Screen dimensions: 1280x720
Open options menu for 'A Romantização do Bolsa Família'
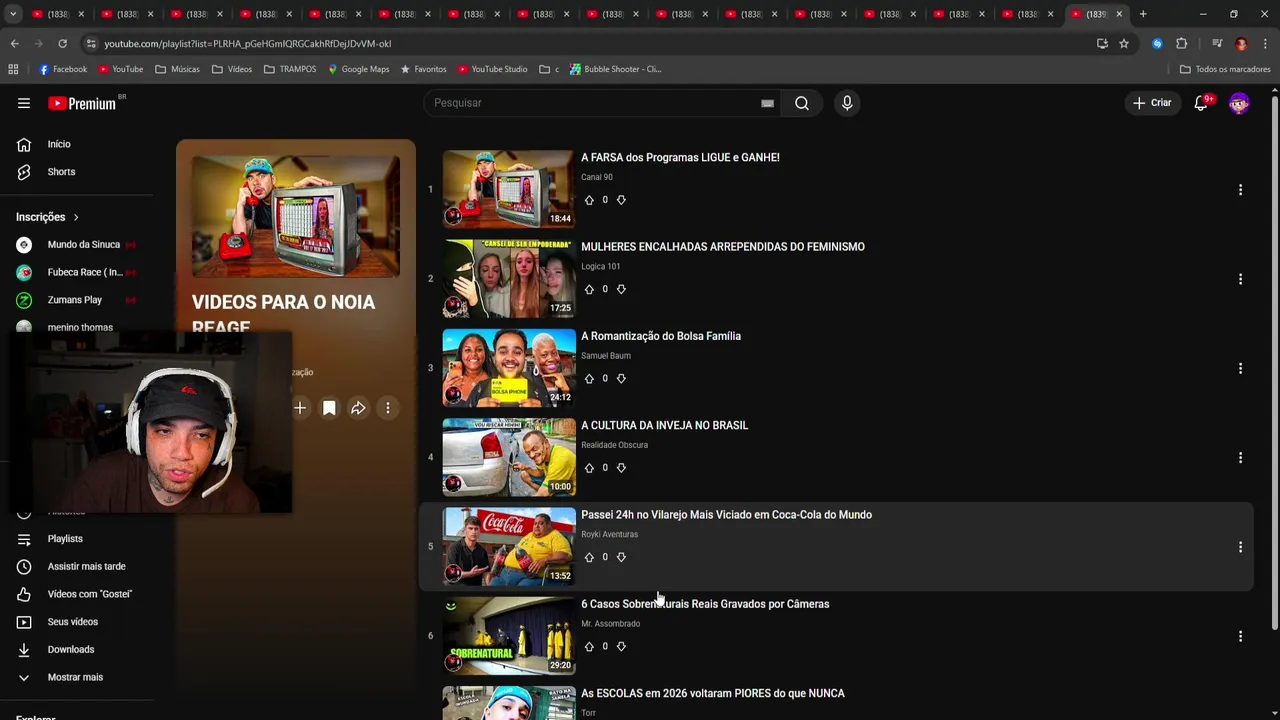coord(1240,368)
